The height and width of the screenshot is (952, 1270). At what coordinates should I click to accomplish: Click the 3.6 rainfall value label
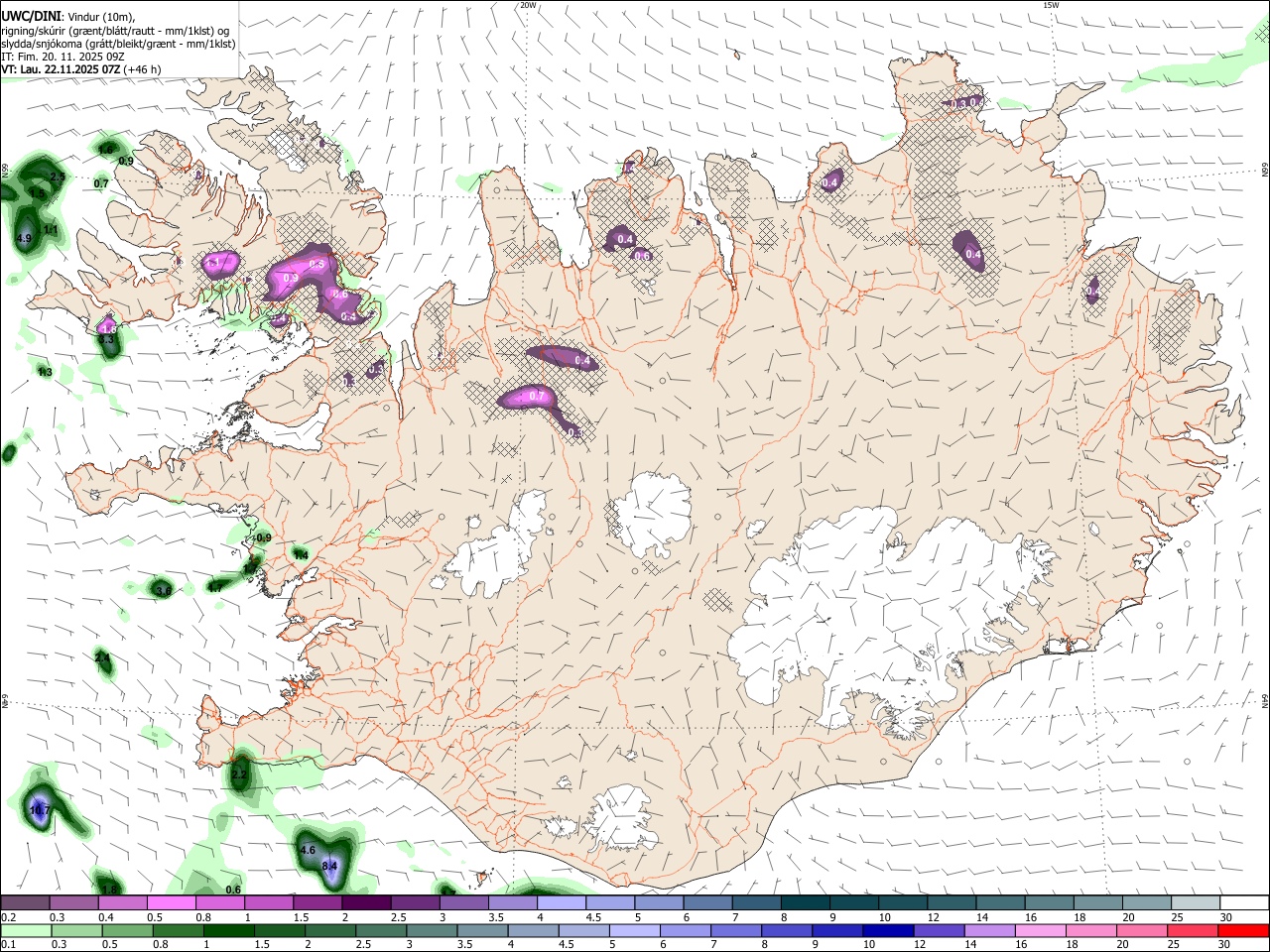pyautogui.click(x=164, y=590)
